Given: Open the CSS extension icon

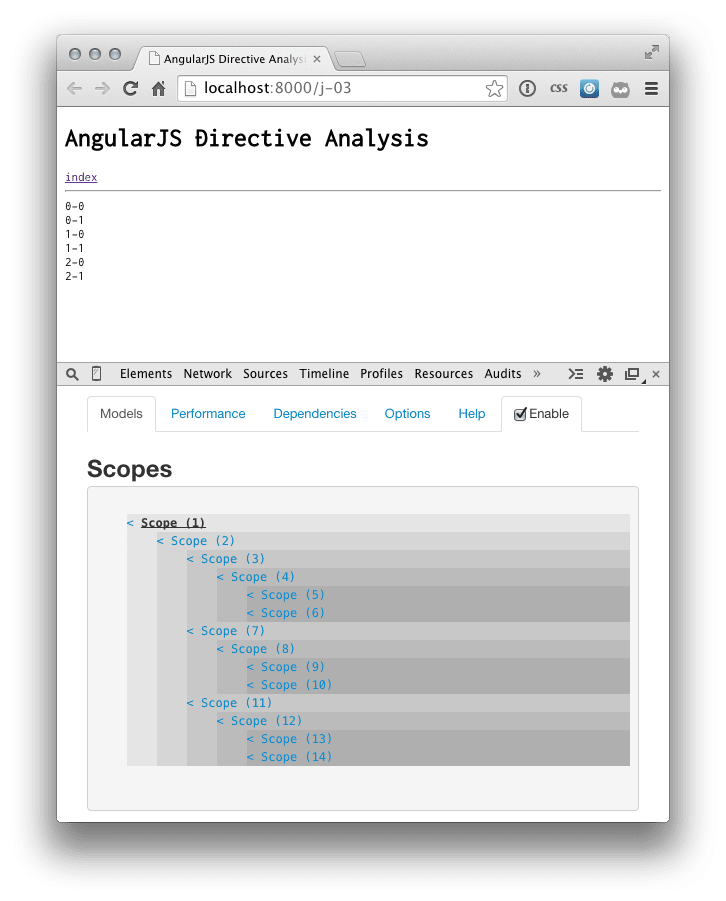Looking at the screenshot, I should [x=559, y=88].
